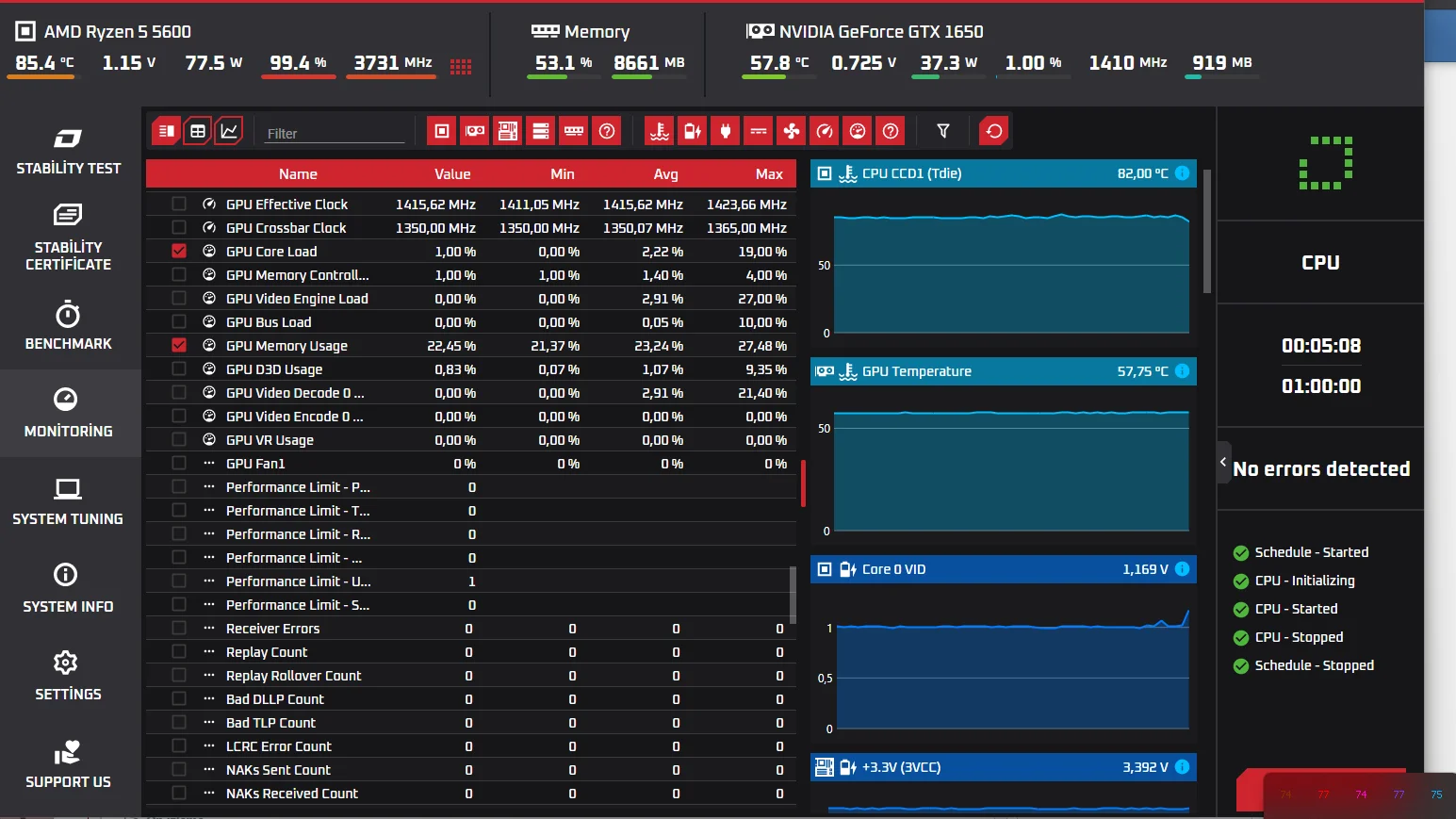Reset min/max values with refresh icon

tap(994, 131)
